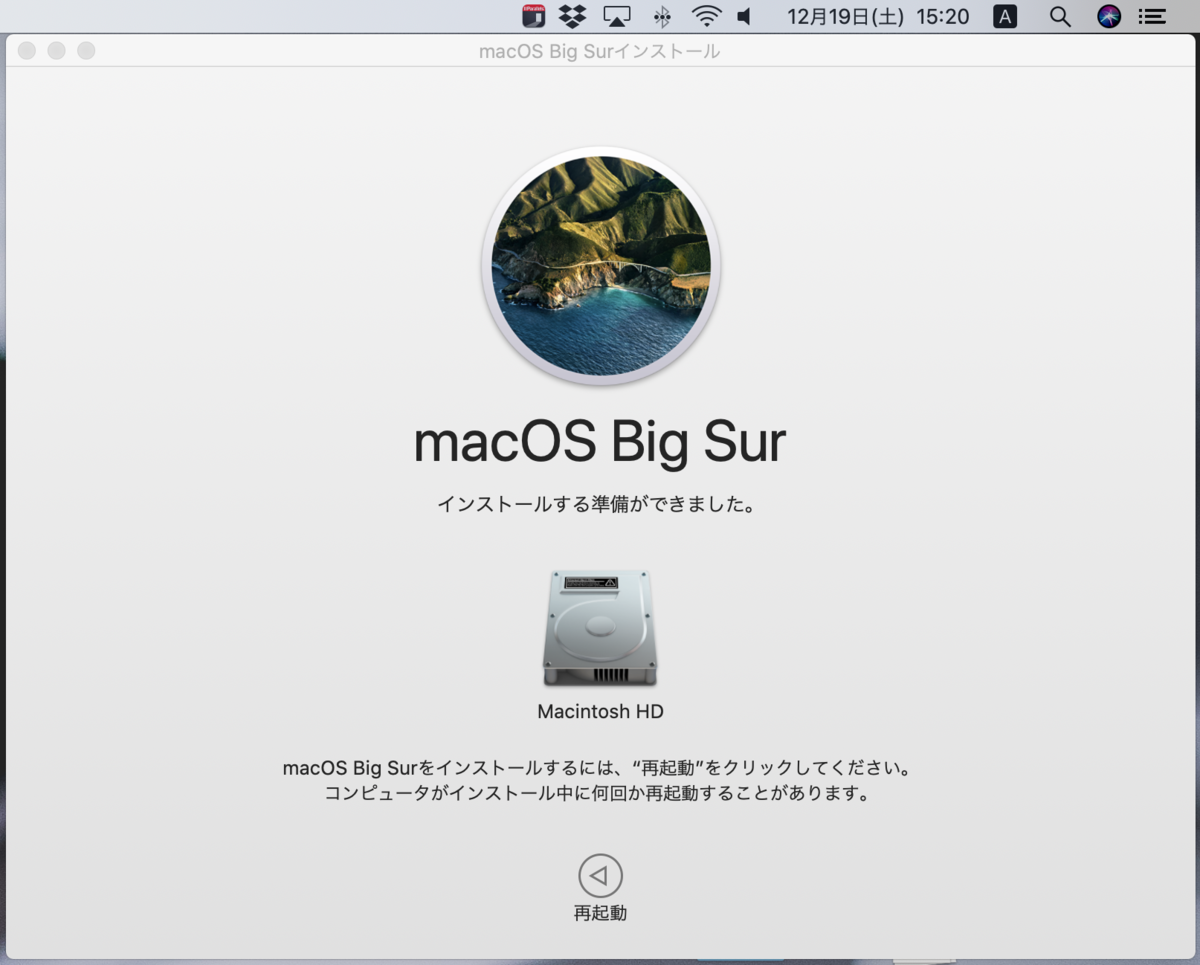Click the macOS Big Sur landscape logo
Viewport: 1200px width, 965px height.
(601, 265)
